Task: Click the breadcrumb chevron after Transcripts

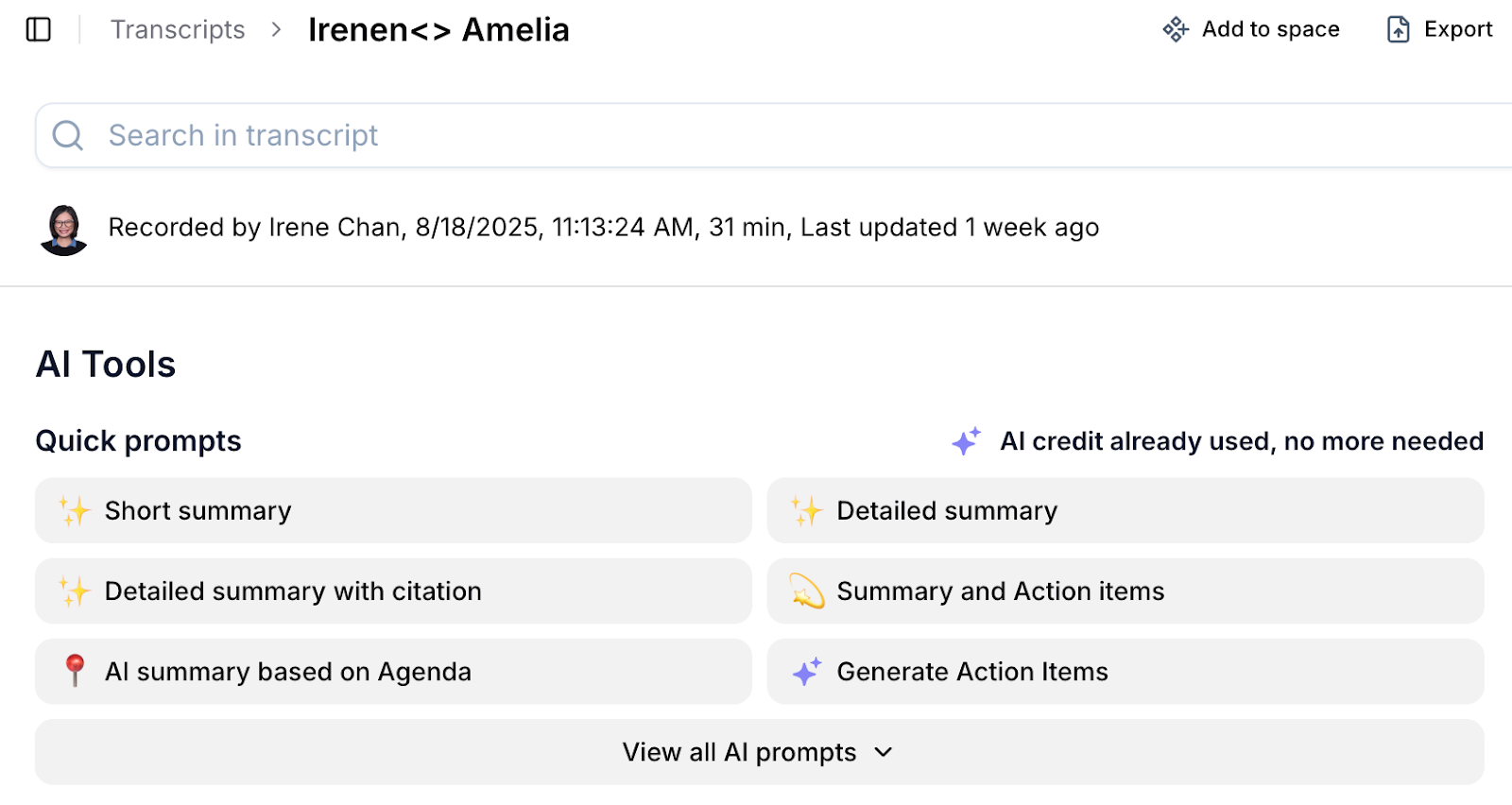Action: (x=276, y=29)
